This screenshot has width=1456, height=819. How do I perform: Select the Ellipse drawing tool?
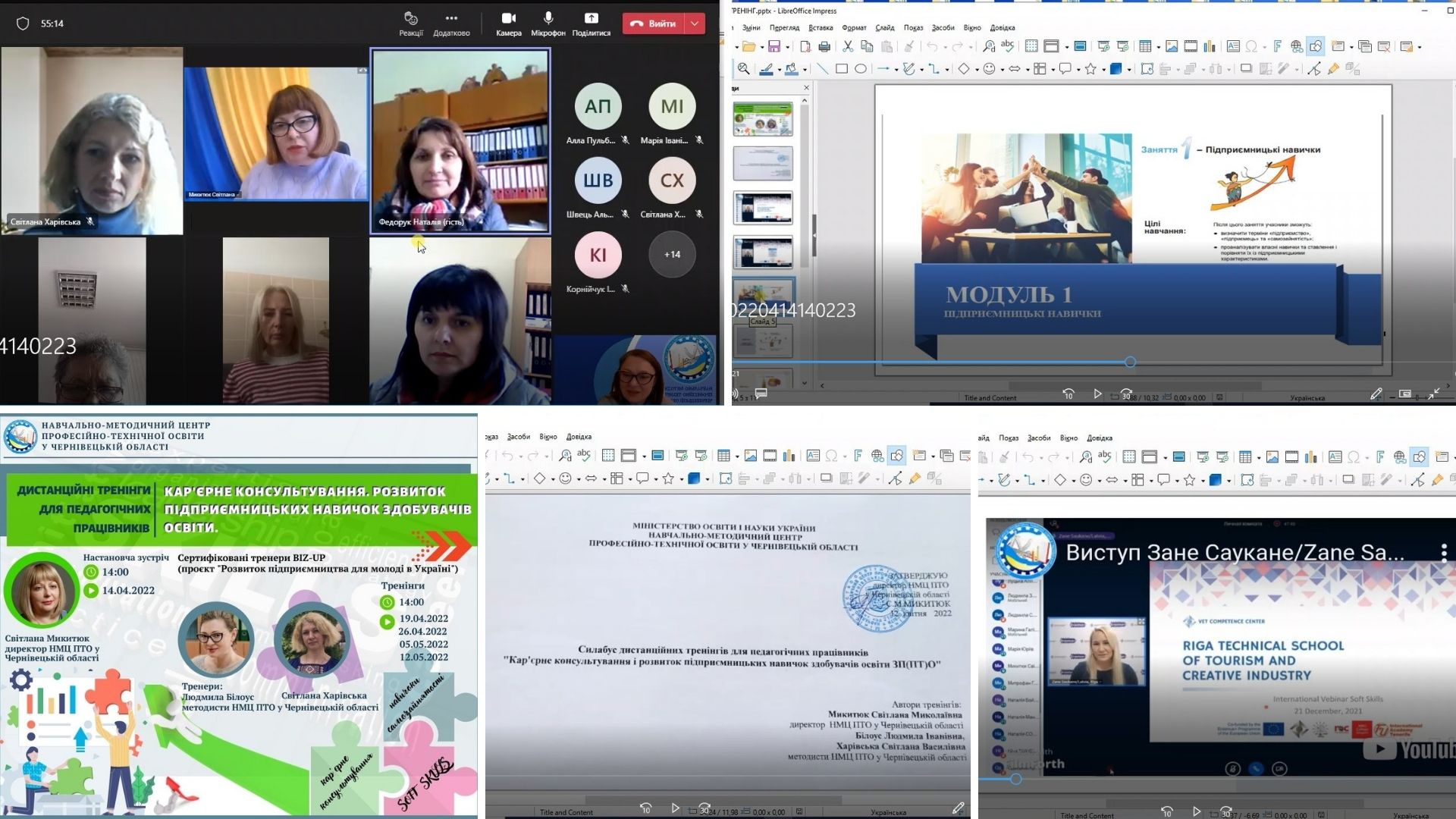point(861,69)
